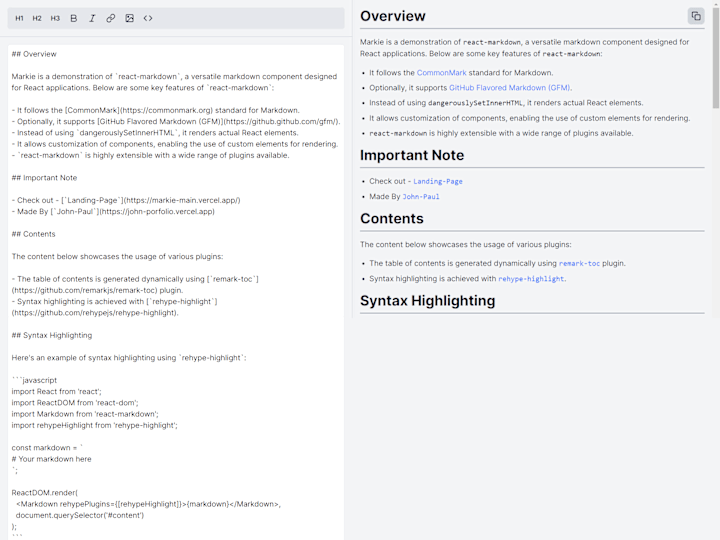The image size is (720, 540).
Task: Apply bold formatting from the toolbar
Action: tap(73, 18)
